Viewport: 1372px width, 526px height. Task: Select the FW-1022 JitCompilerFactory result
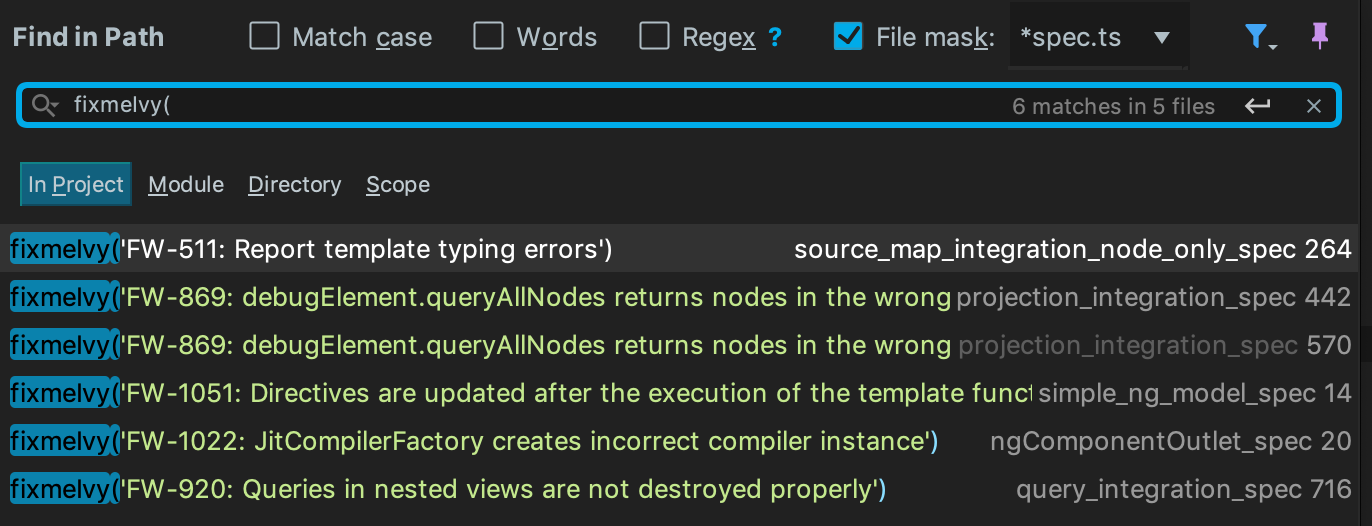pos(500,441)
